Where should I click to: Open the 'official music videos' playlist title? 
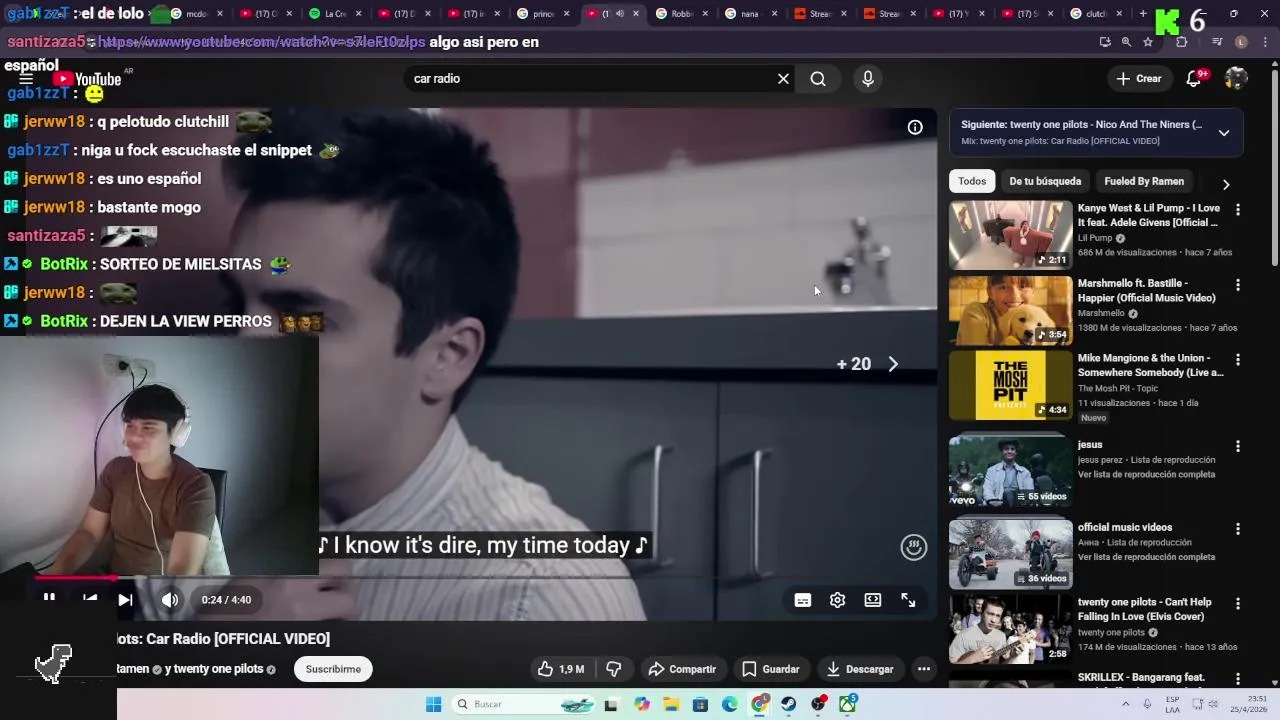(x=1125, y=527)
